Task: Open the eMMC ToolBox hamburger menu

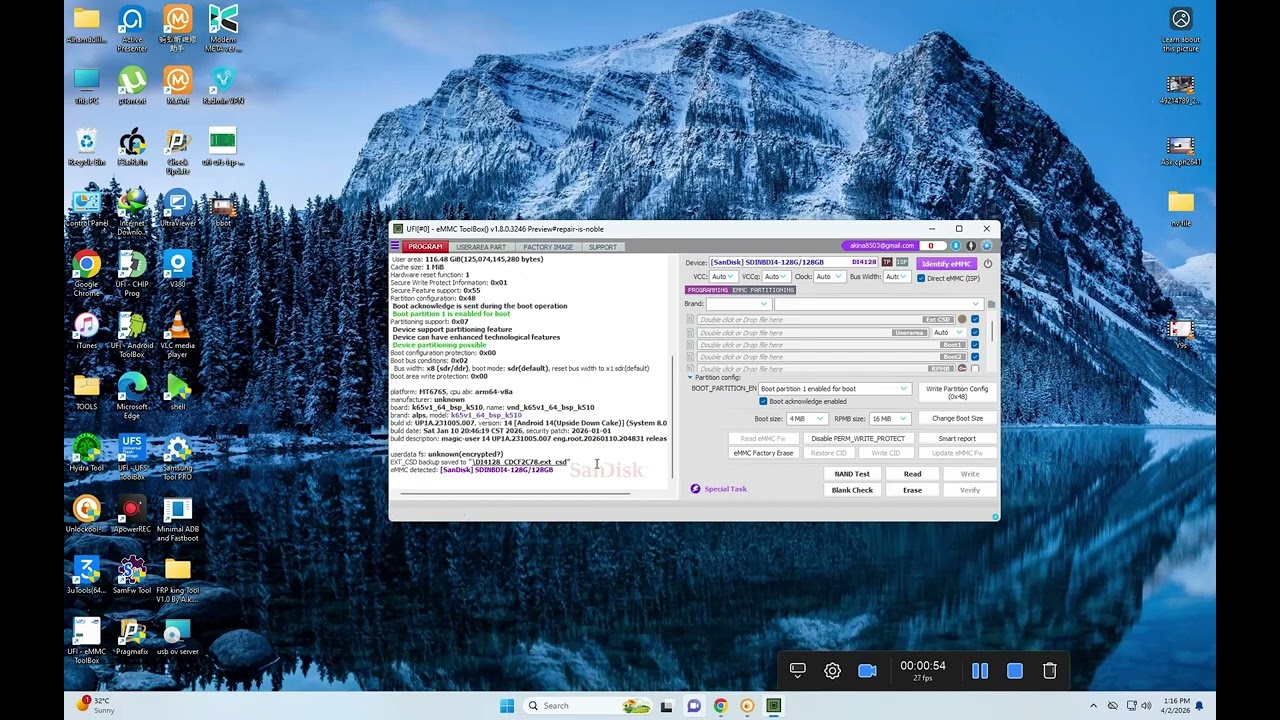Action: point(395,246)
